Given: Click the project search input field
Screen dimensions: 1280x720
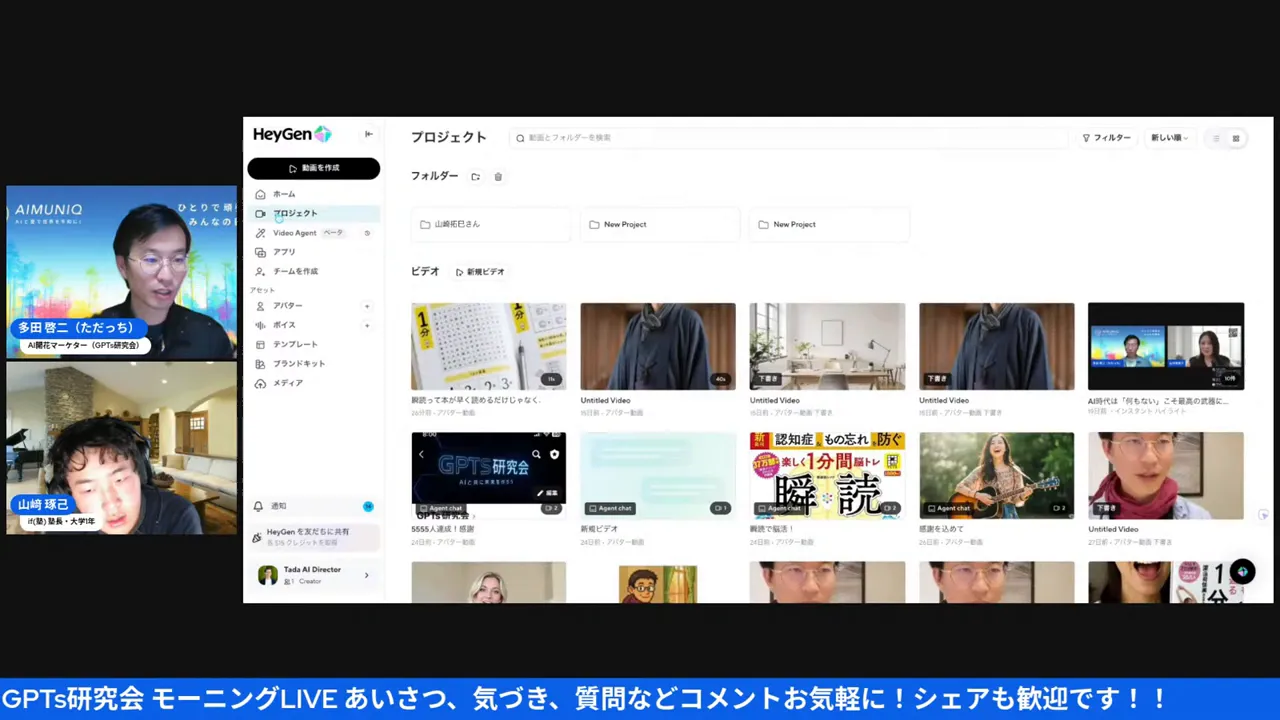Looking at the screenshot, I should (790, 138).
